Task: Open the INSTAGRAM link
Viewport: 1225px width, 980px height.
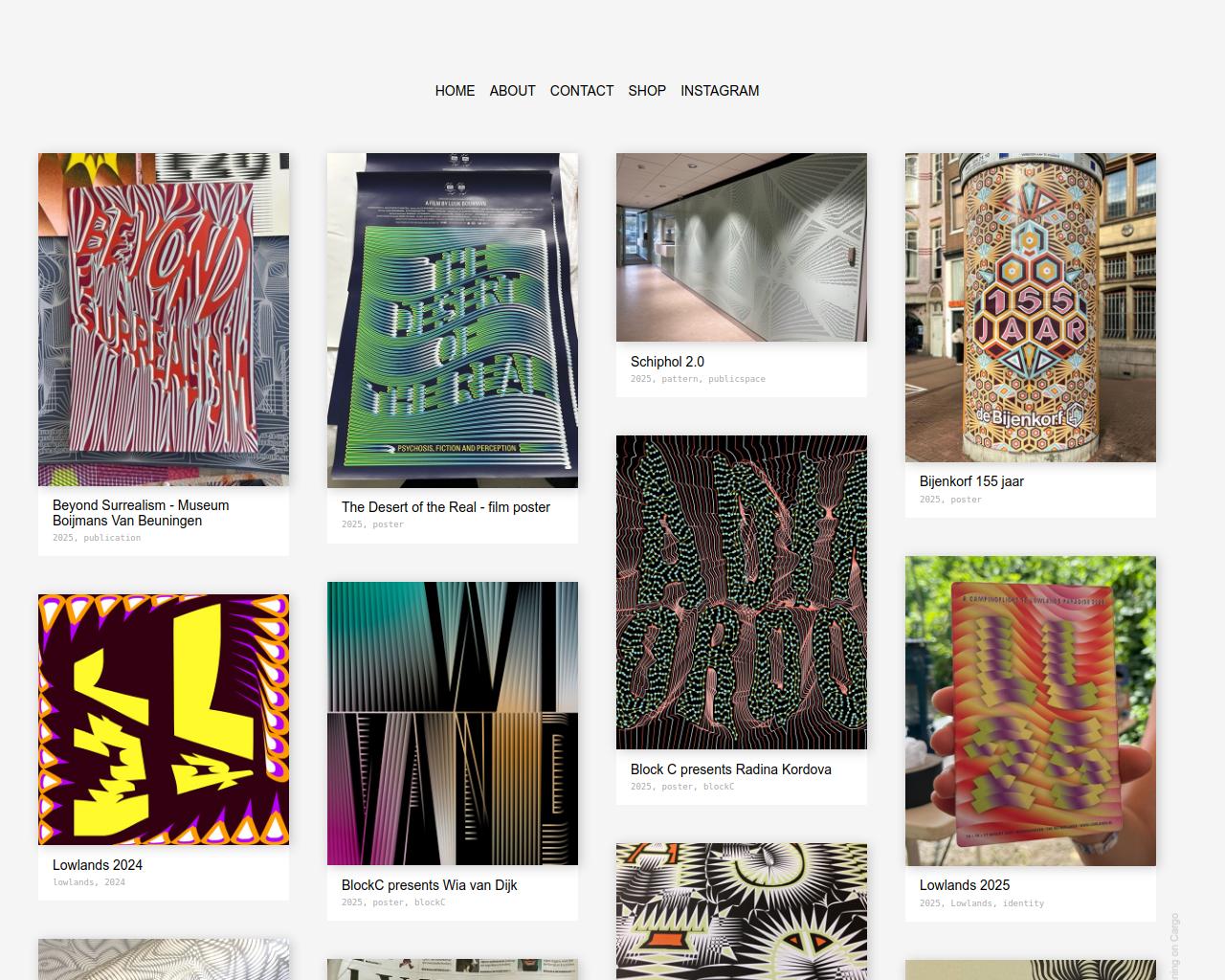Action: pos(720,91)
